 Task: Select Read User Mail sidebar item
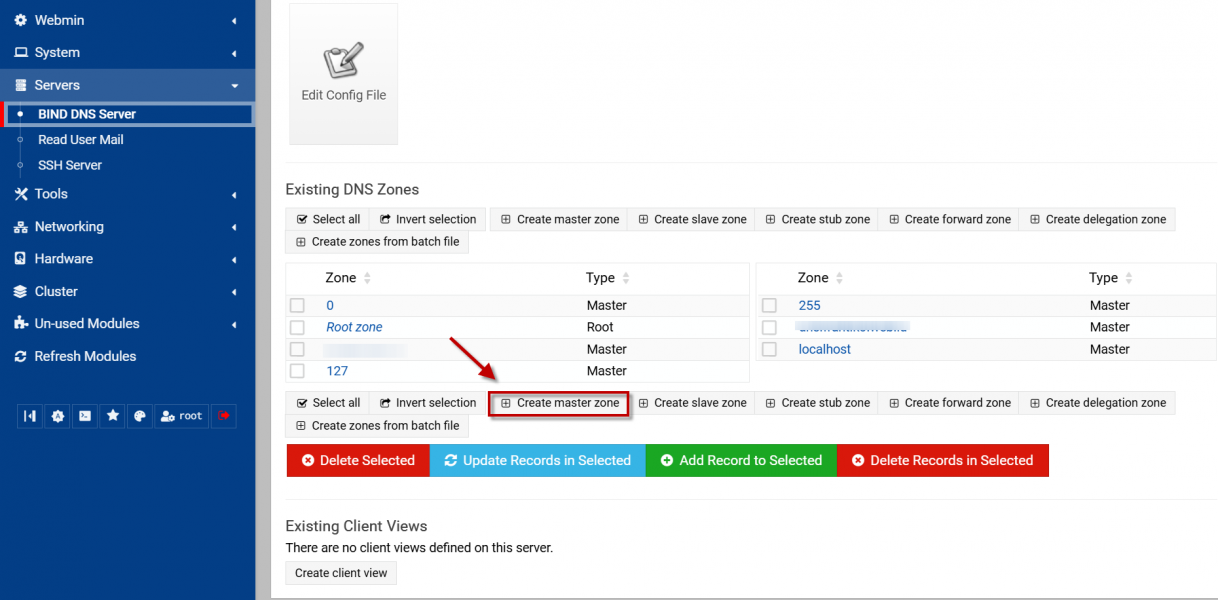(81, 140)
